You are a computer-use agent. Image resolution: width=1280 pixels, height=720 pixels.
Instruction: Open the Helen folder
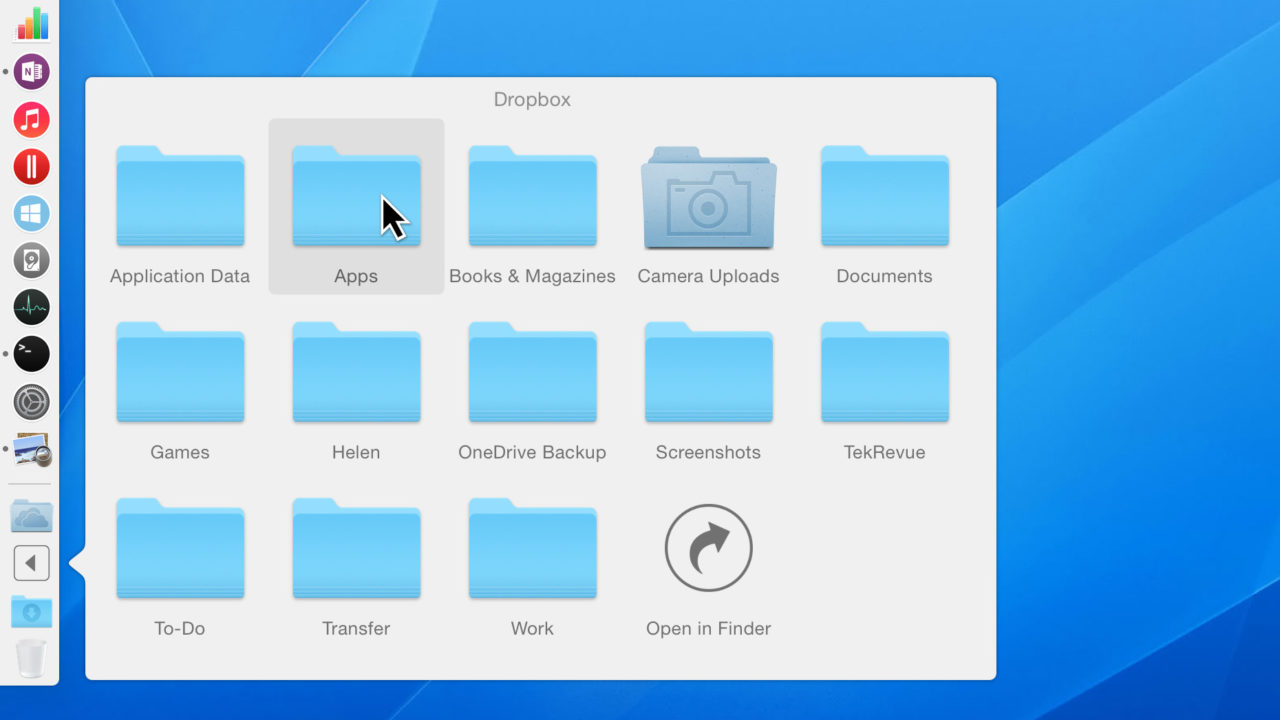click(356, 372)
